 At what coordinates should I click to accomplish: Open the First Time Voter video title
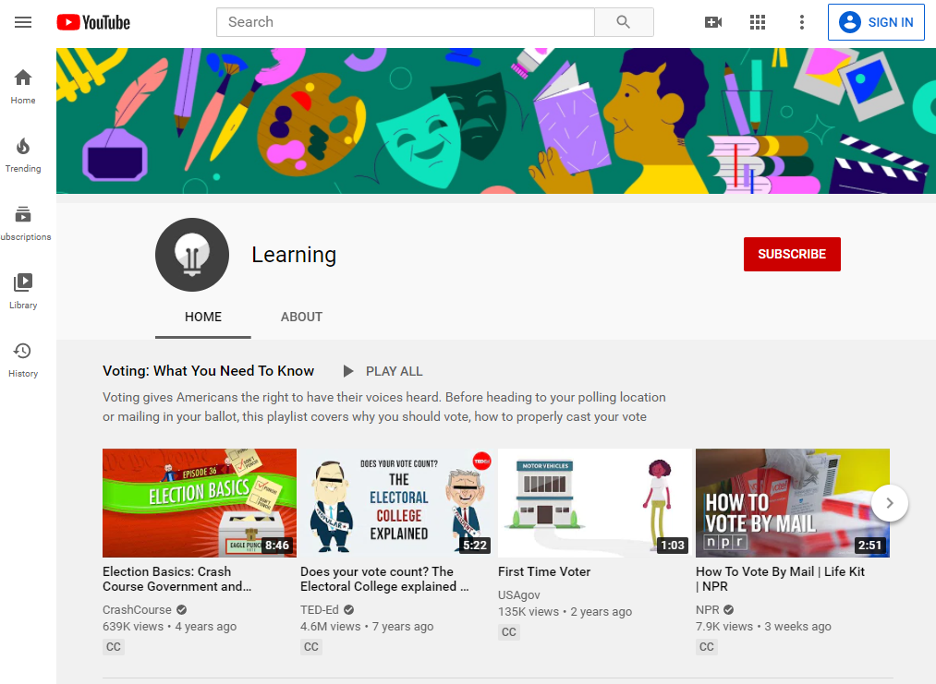point(544,572)
